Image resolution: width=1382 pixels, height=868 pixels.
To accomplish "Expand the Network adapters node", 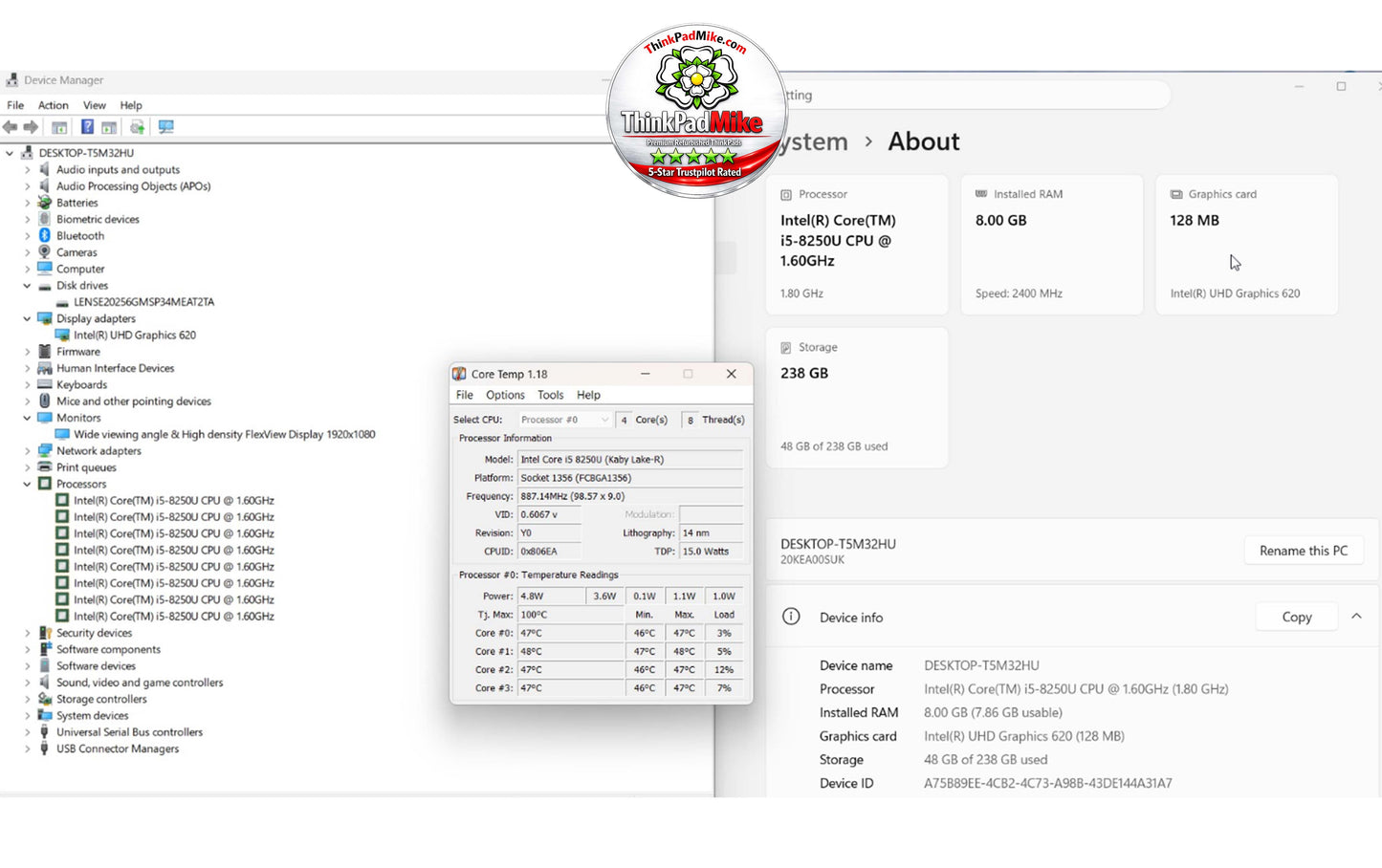I will [27, 451].
